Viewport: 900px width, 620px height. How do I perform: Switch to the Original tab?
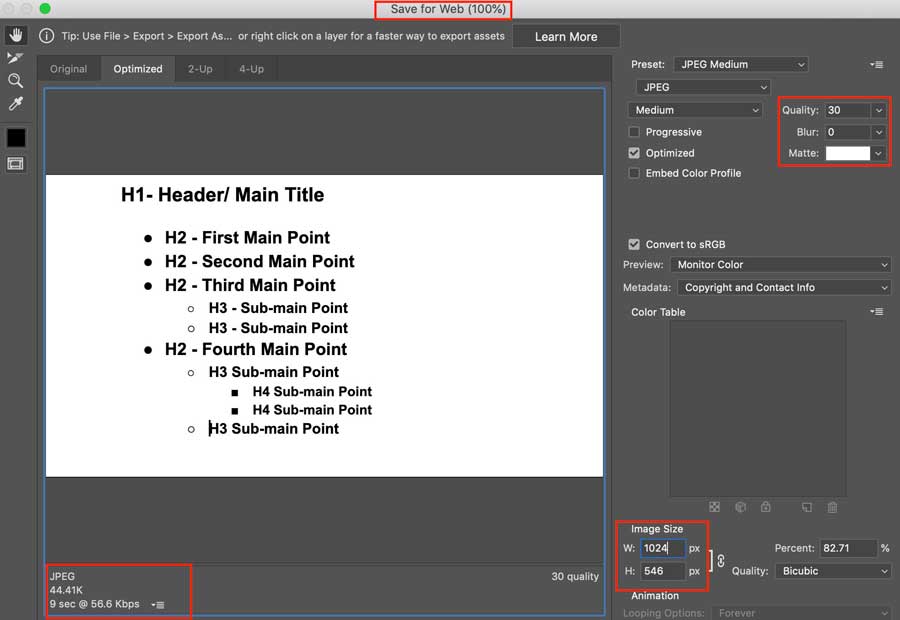[69, 69]
